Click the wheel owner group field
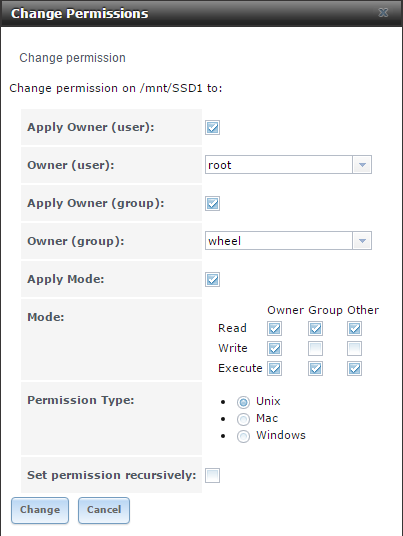The image size is (403, 536). coord(279,241)
